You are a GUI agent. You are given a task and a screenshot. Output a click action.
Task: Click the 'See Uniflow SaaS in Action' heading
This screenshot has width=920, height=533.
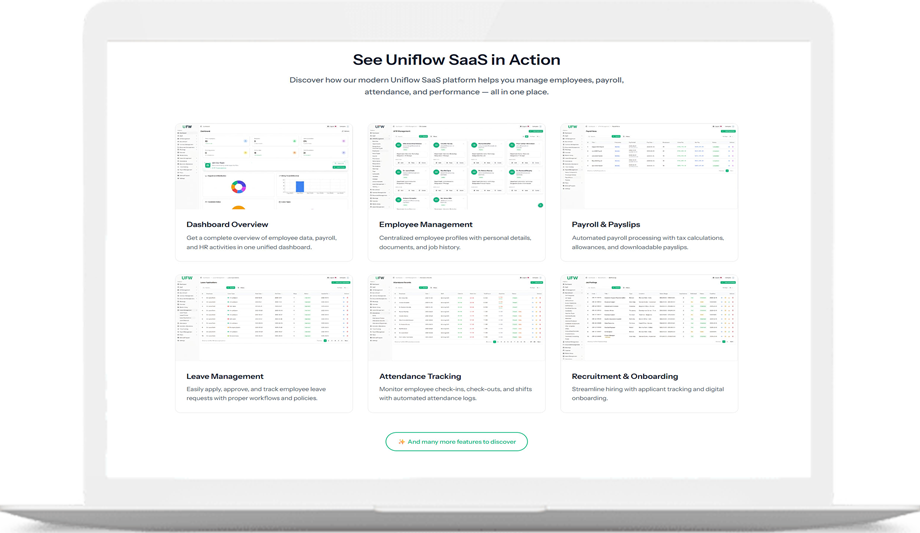(456, 60)
